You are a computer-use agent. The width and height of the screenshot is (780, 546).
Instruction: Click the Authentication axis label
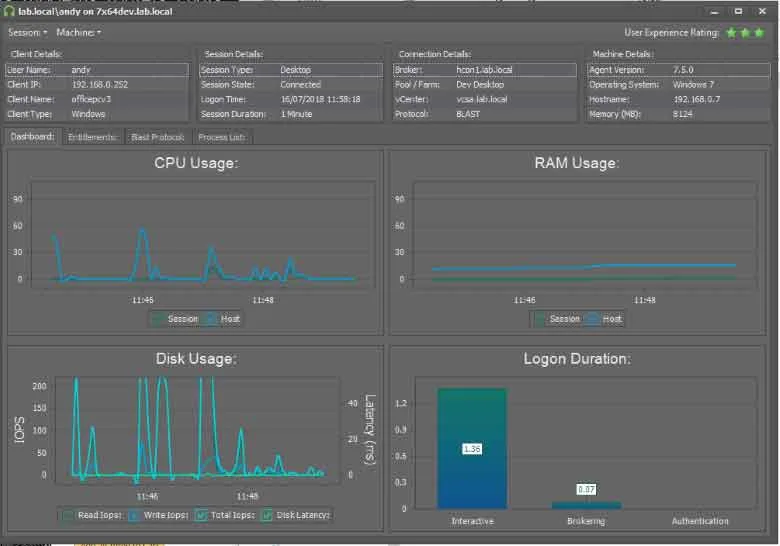(700, 521)
